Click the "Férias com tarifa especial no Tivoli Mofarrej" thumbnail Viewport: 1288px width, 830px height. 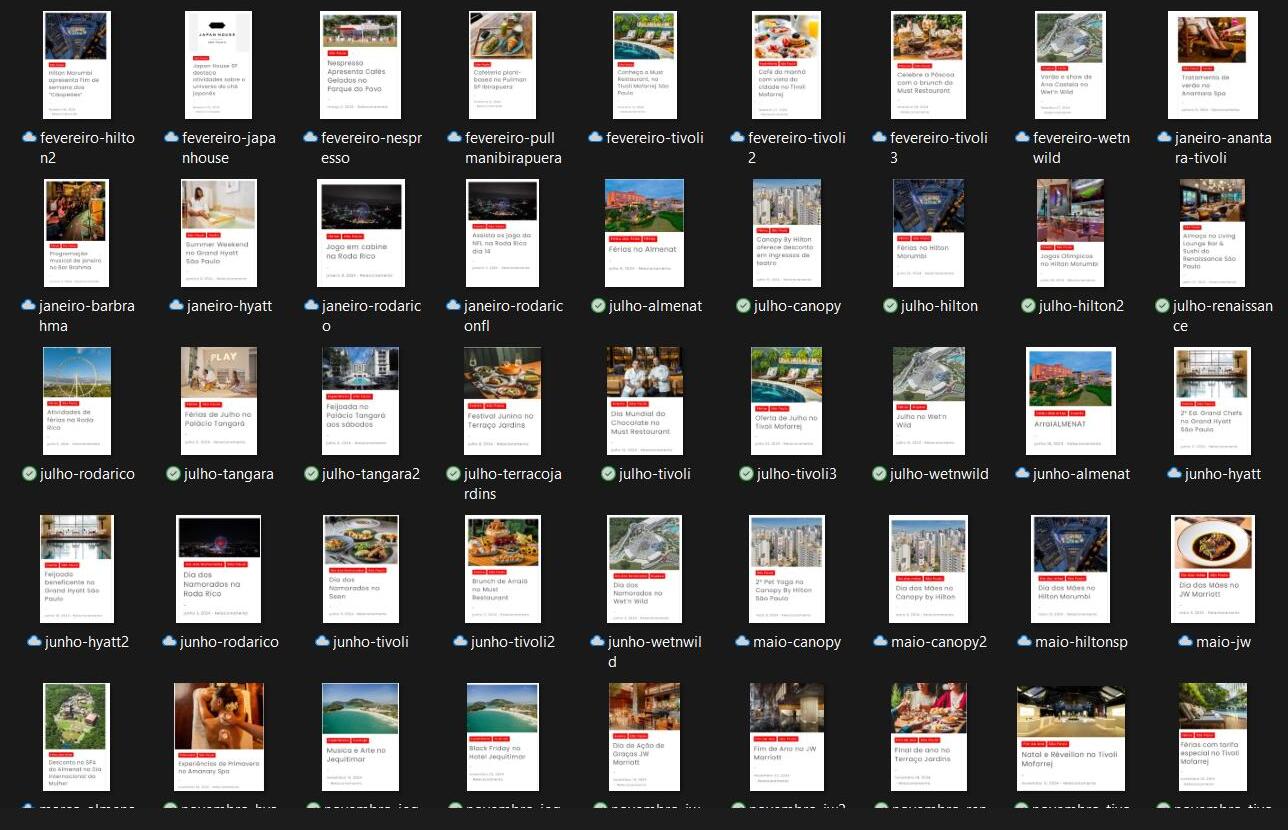[x=1212, y=737]
